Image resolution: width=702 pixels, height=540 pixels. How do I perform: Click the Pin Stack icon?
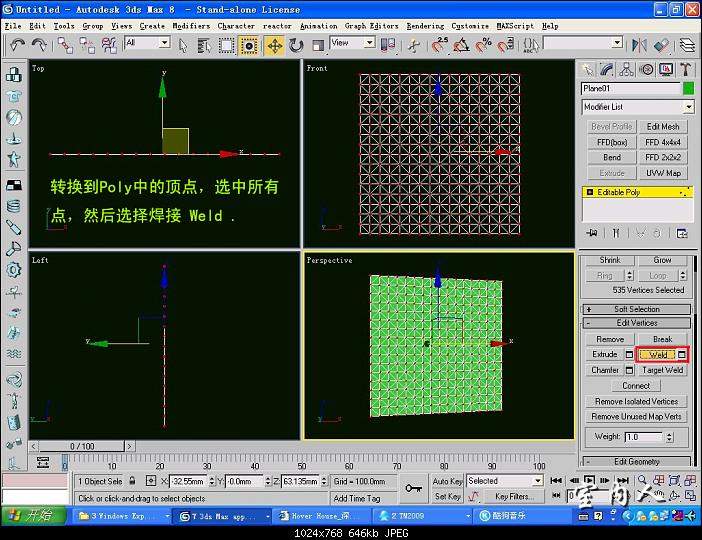(x=591, y=233)
